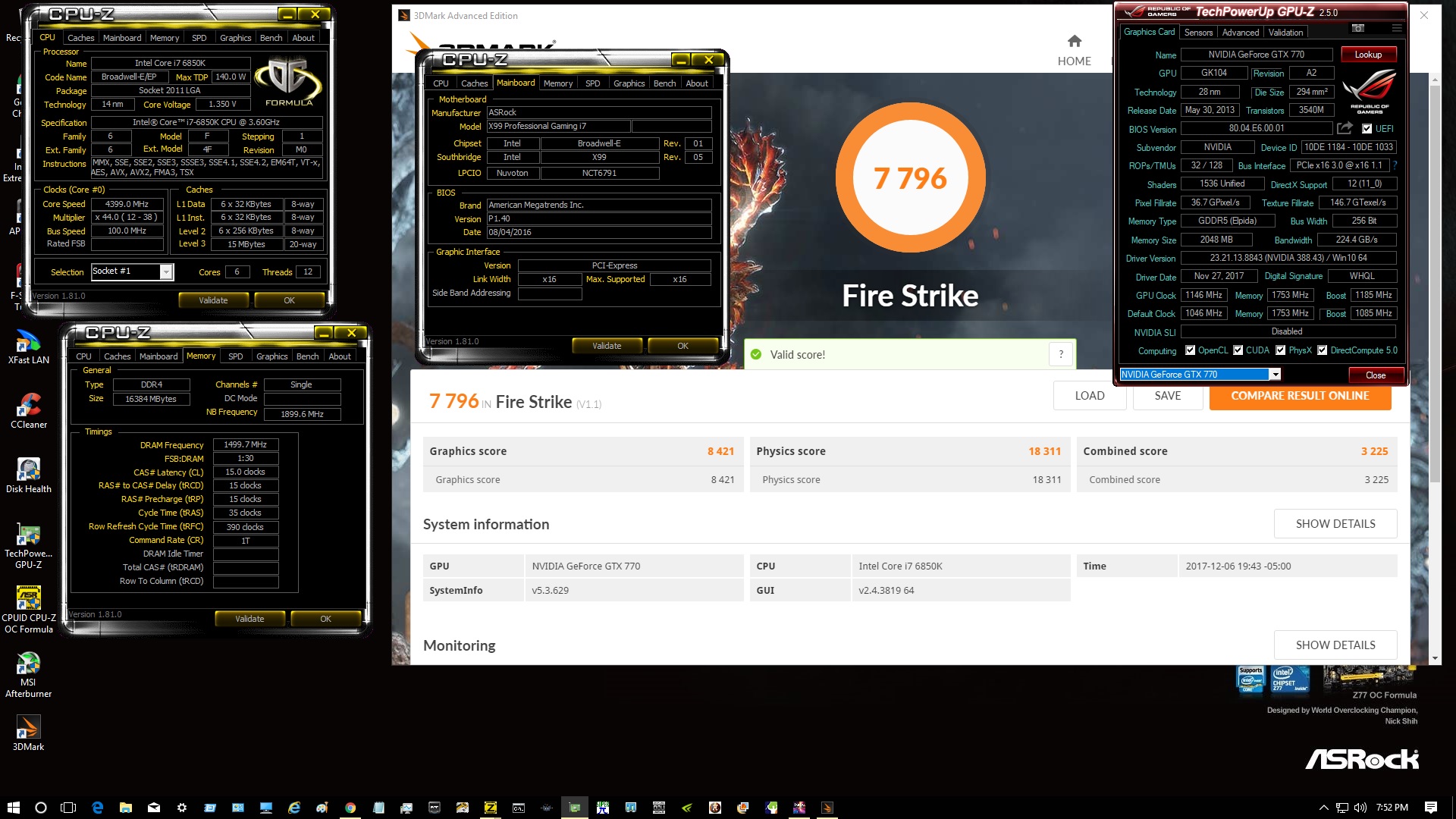Click Validate in CPU-Z CPU window

pyautogui.click(x=213, y=300)
